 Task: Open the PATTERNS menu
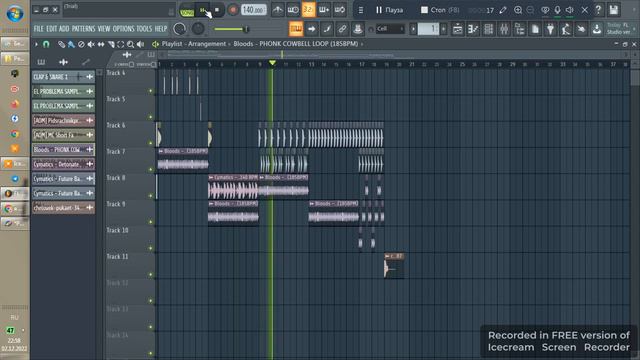[83, 29]
